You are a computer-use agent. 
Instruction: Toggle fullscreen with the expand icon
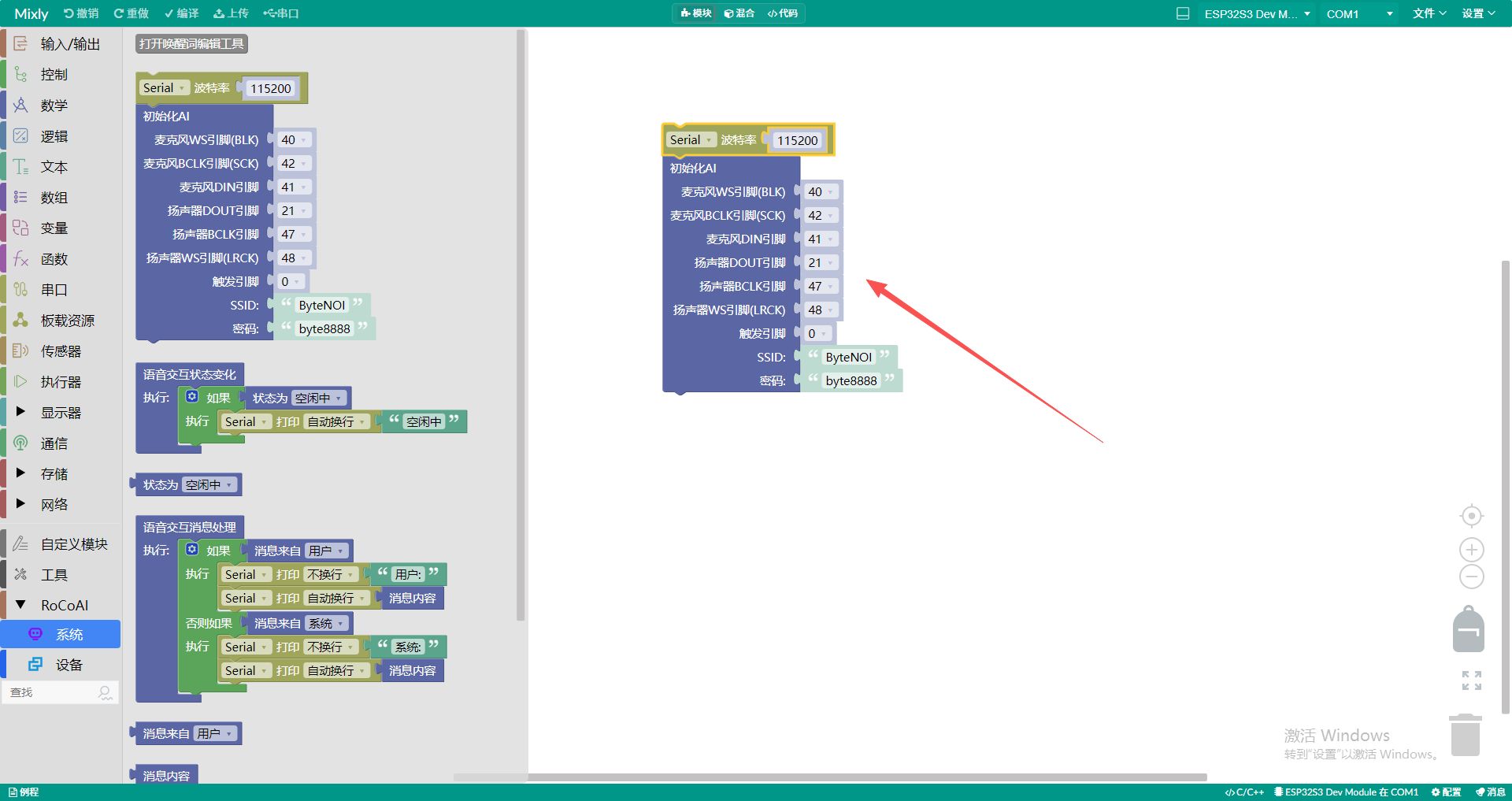pyautogui.click(x=1471, y=680)
